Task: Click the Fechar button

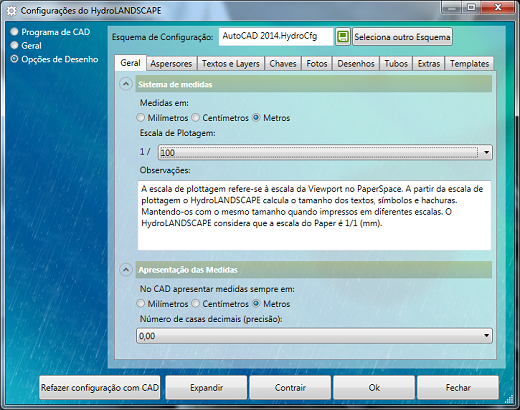Action: (x=458, y=388)
